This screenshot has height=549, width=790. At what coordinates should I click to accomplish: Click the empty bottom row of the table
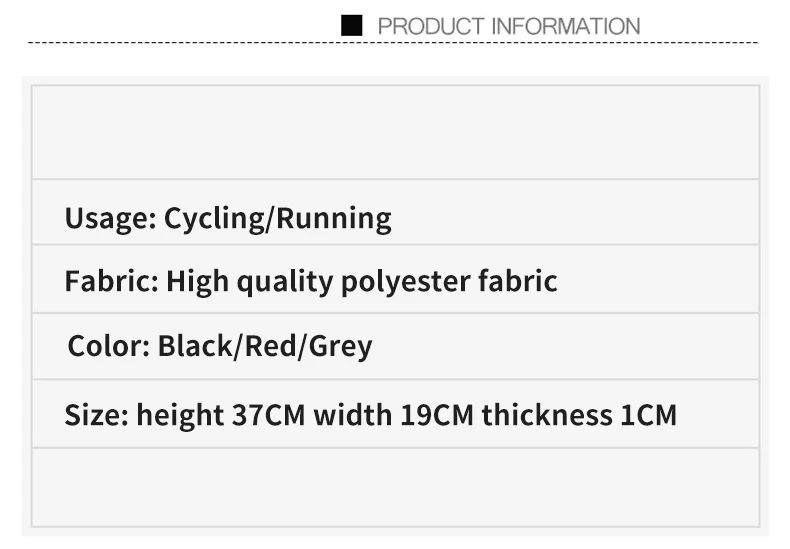[395, 487]
